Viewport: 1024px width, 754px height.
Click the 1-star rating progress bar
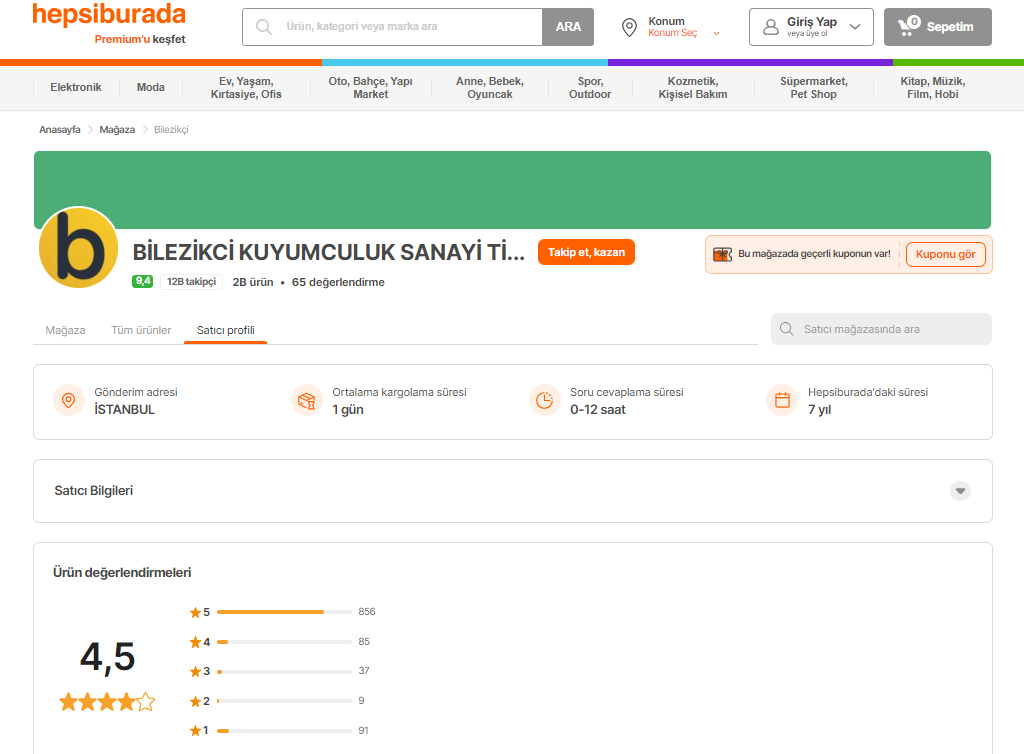(284, 730)
